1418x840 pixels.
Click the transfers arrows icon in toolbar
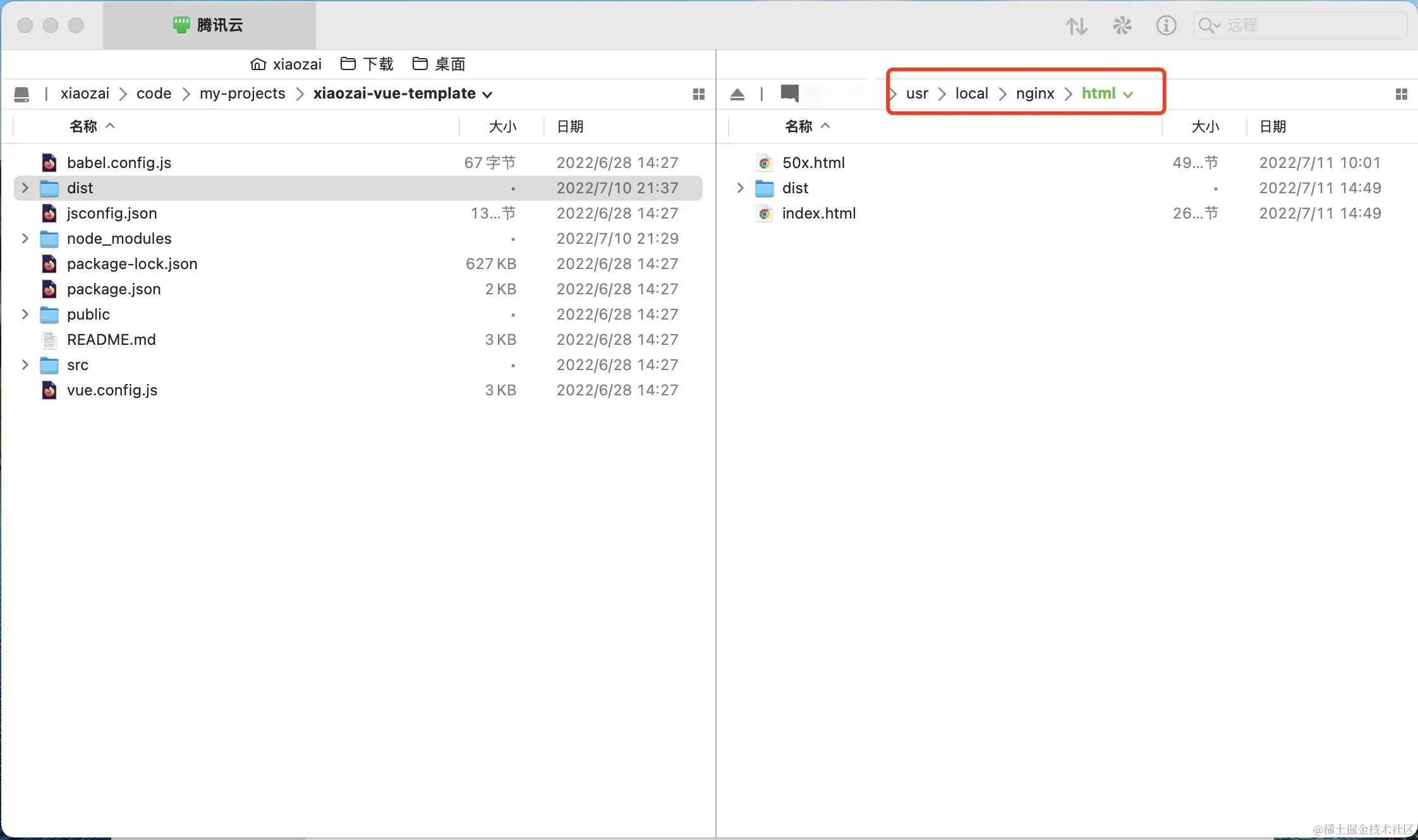1077,26
